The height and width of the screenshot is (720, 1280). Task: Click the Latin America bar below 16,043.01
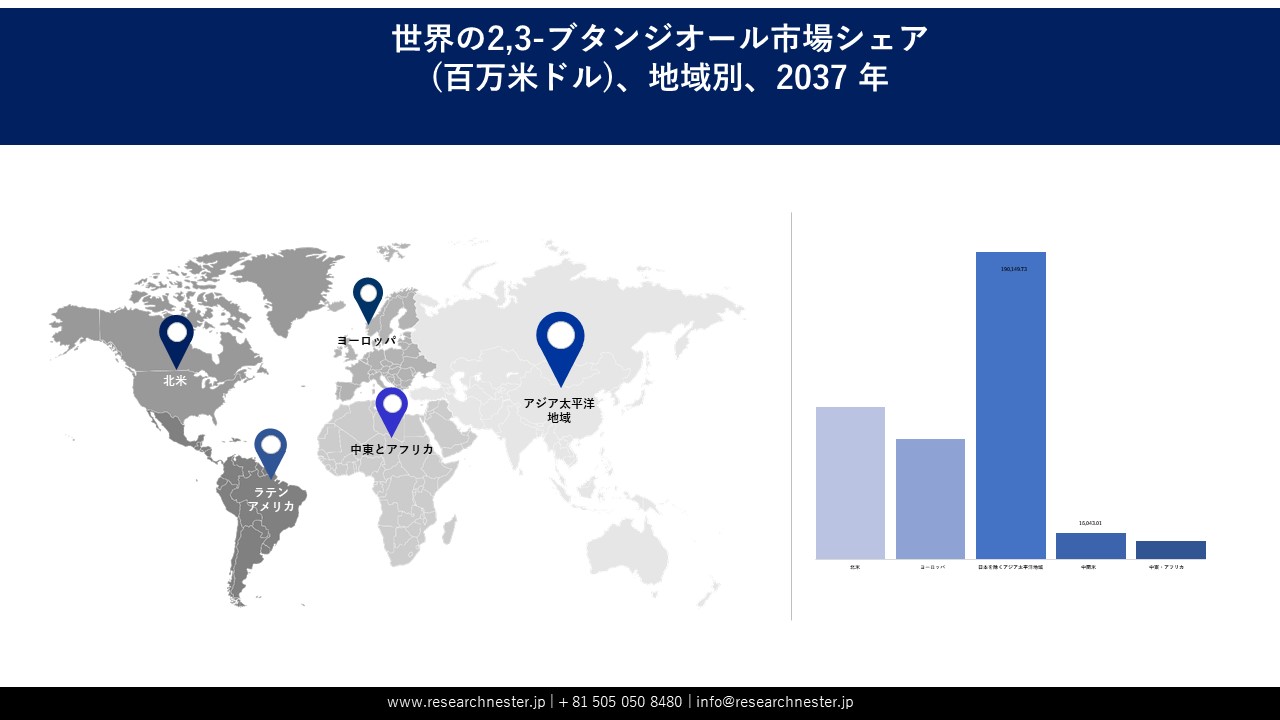tap(1091, 546)
